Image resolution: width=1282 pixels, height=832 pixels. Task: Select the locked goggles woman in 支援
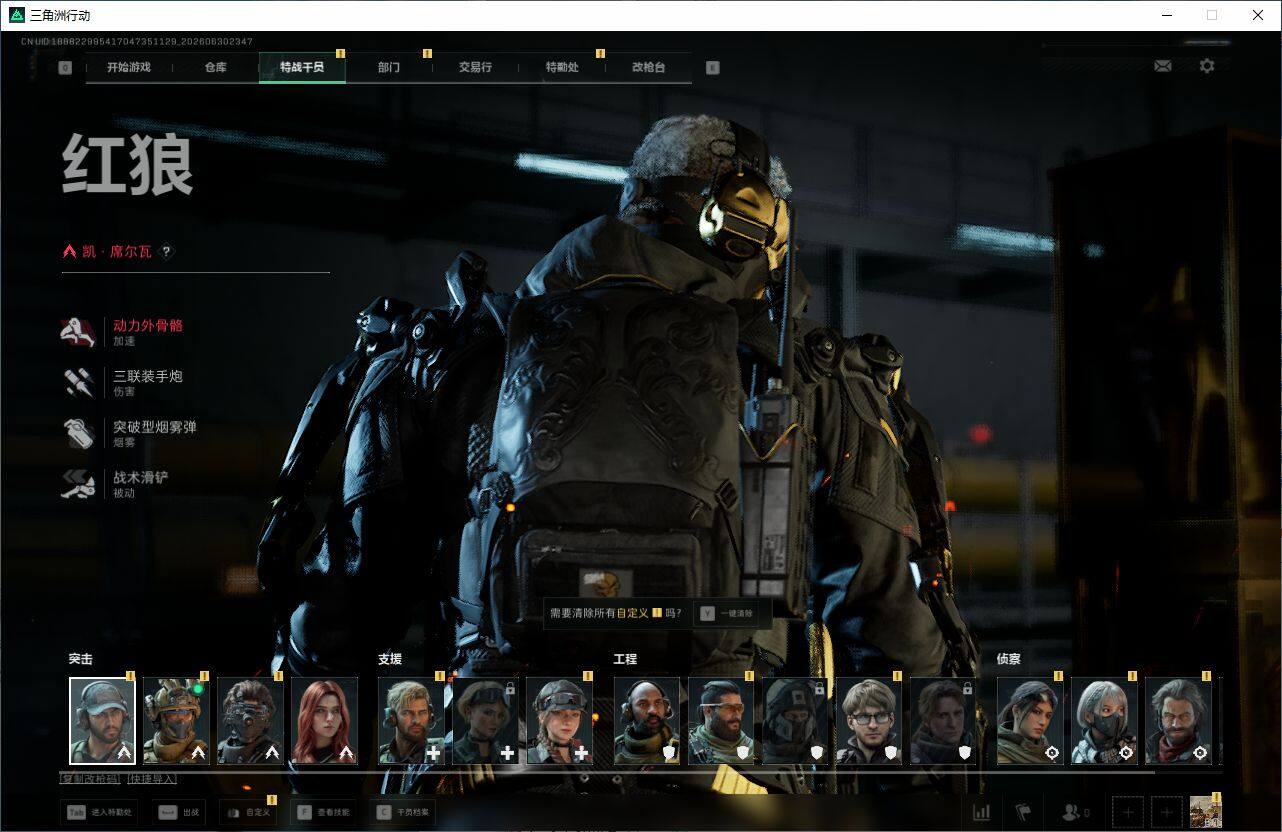[485, 721]
